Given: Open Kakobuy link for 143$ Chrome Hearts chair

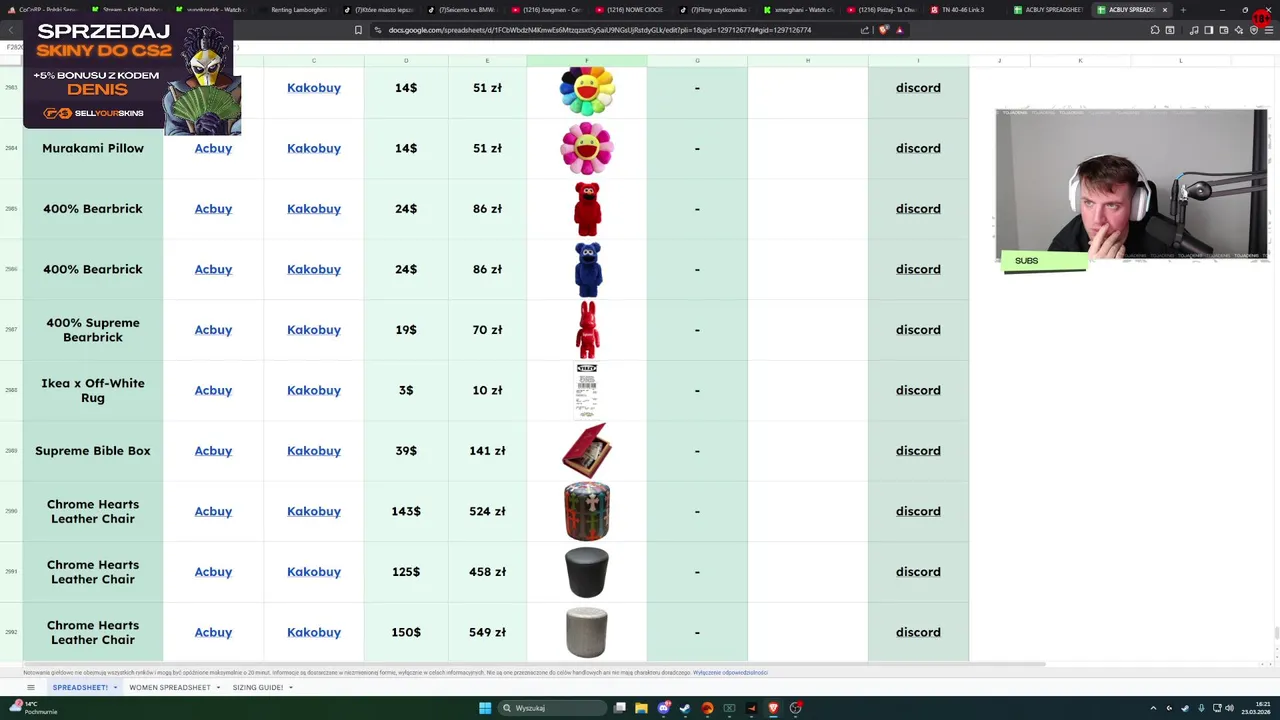Looking at the screenshot, I should pyautogui.click(x=314, y=511).
